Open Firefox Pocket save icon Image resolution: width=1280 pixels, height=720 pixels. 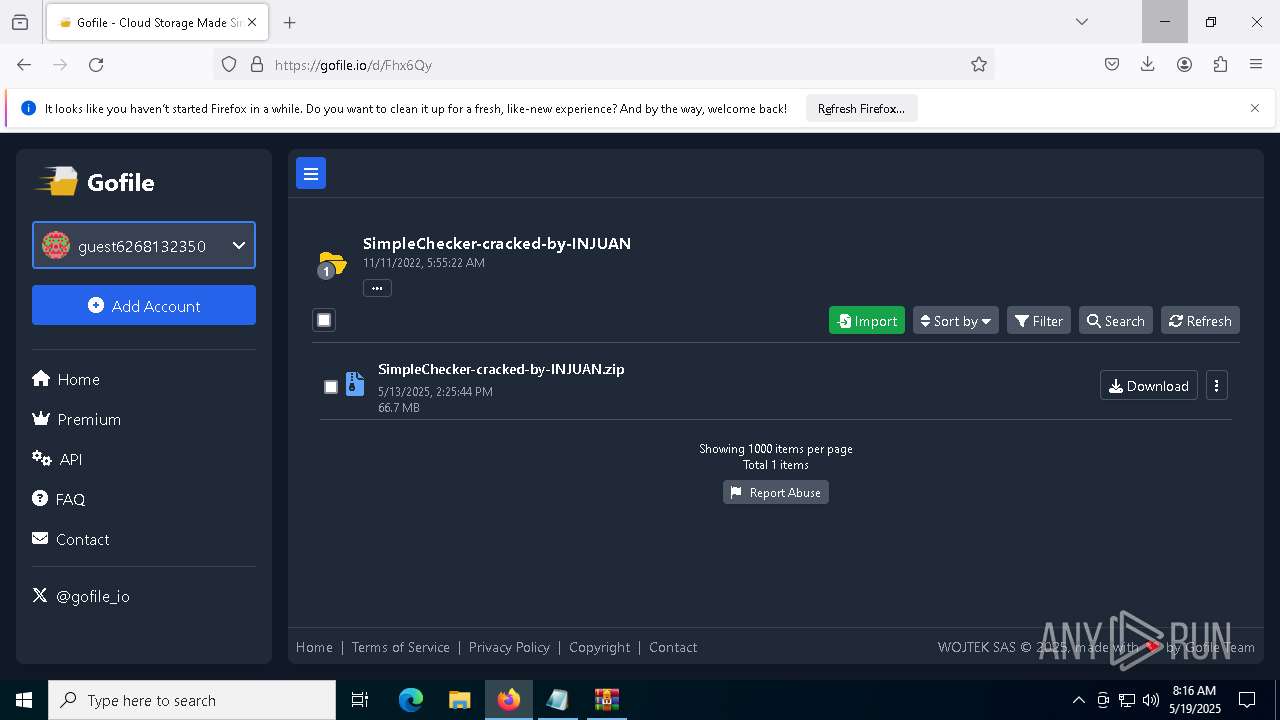coord(1112,64)
